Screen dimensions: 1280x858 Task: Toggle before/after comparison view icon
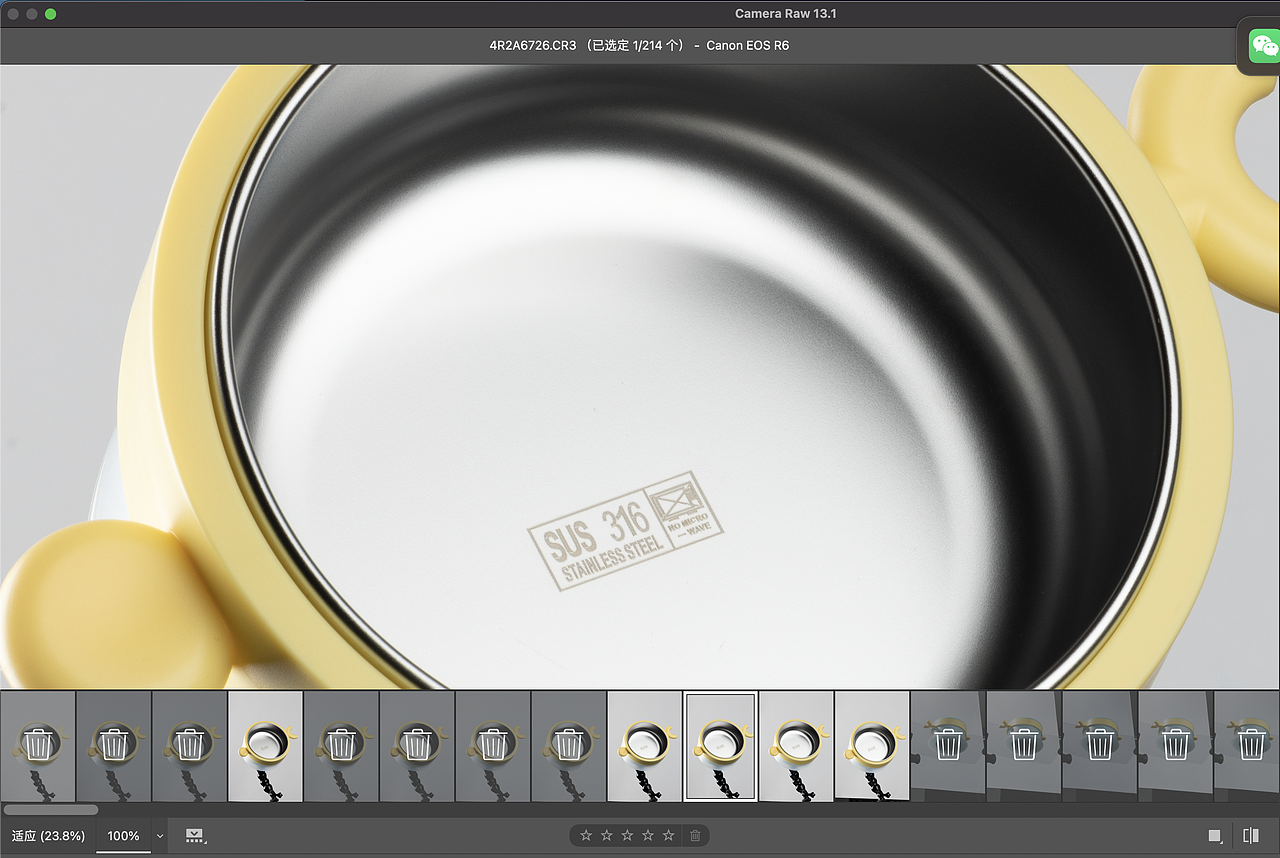click(1251, 836)
